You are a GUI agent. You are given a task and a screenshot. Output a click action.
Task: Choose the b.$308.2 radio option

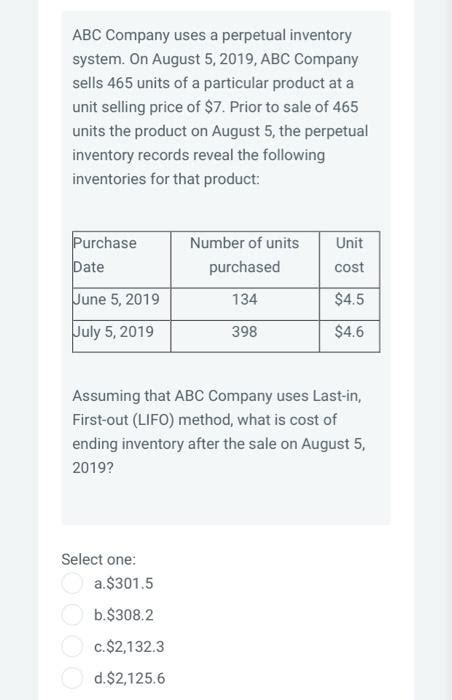click(71, 615)
